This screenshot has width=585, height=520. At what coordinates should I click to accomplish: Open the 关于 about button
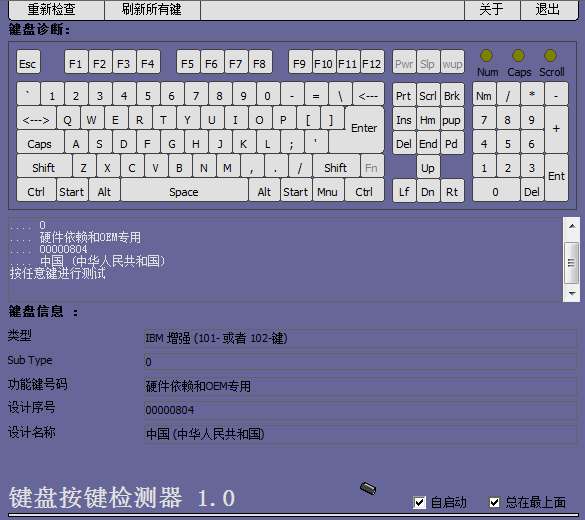coord(492,9)
